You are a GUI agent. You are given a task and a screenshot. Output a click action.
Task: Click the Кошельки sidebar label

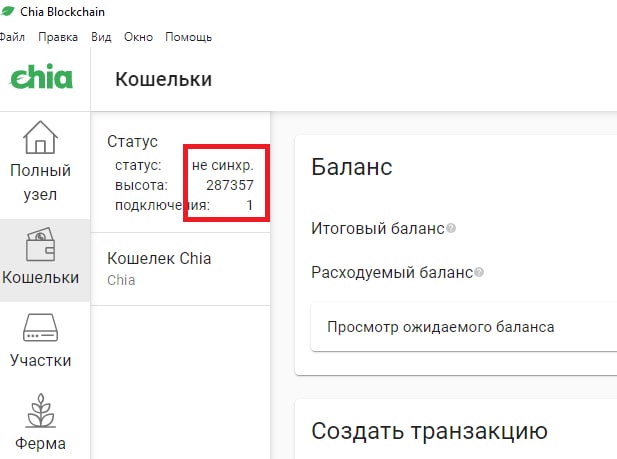coord(41,278)
